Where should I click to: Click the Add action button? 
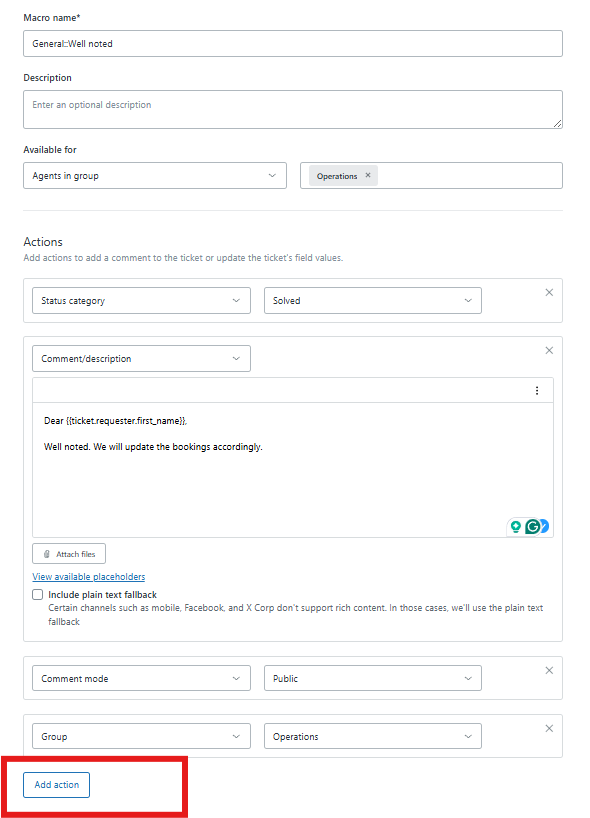[x=56, y=785]
